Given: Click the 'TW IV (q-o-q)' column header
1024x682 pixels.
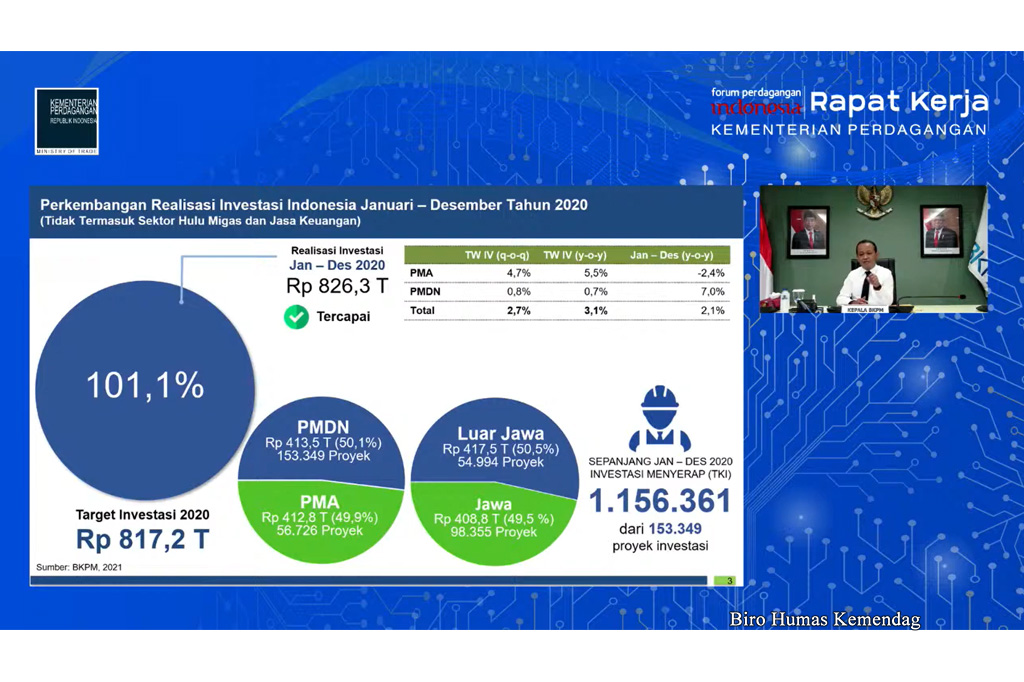Looking at the screenshot, I should click(x=497, y=255).
